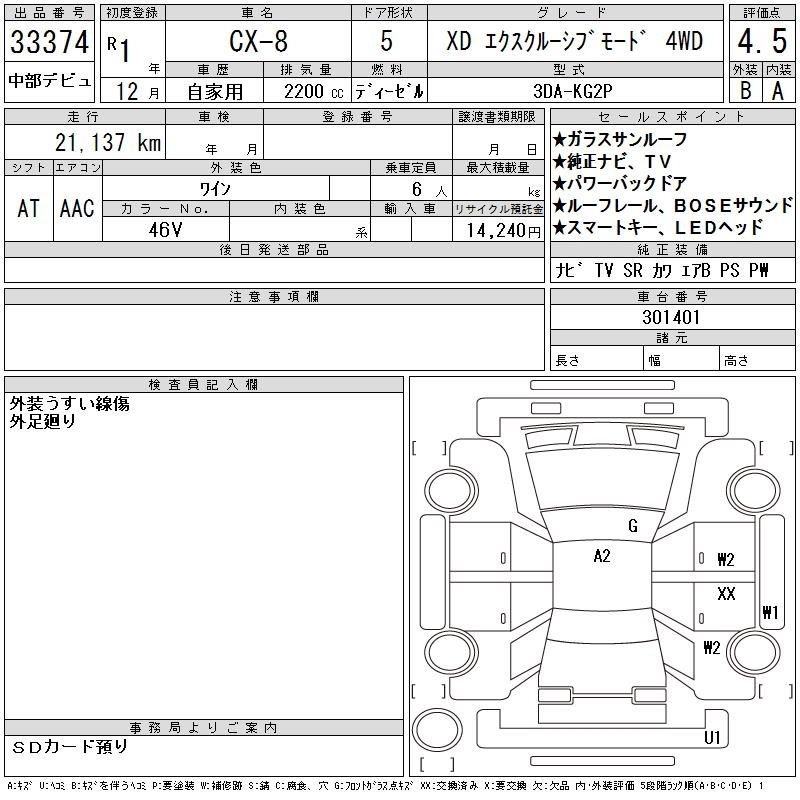Click sales point スマートキー、LEDヘッド
Image resolution: width=800 pixels, height=800 pixels.
pyautogui.click(x=658, y=228)
